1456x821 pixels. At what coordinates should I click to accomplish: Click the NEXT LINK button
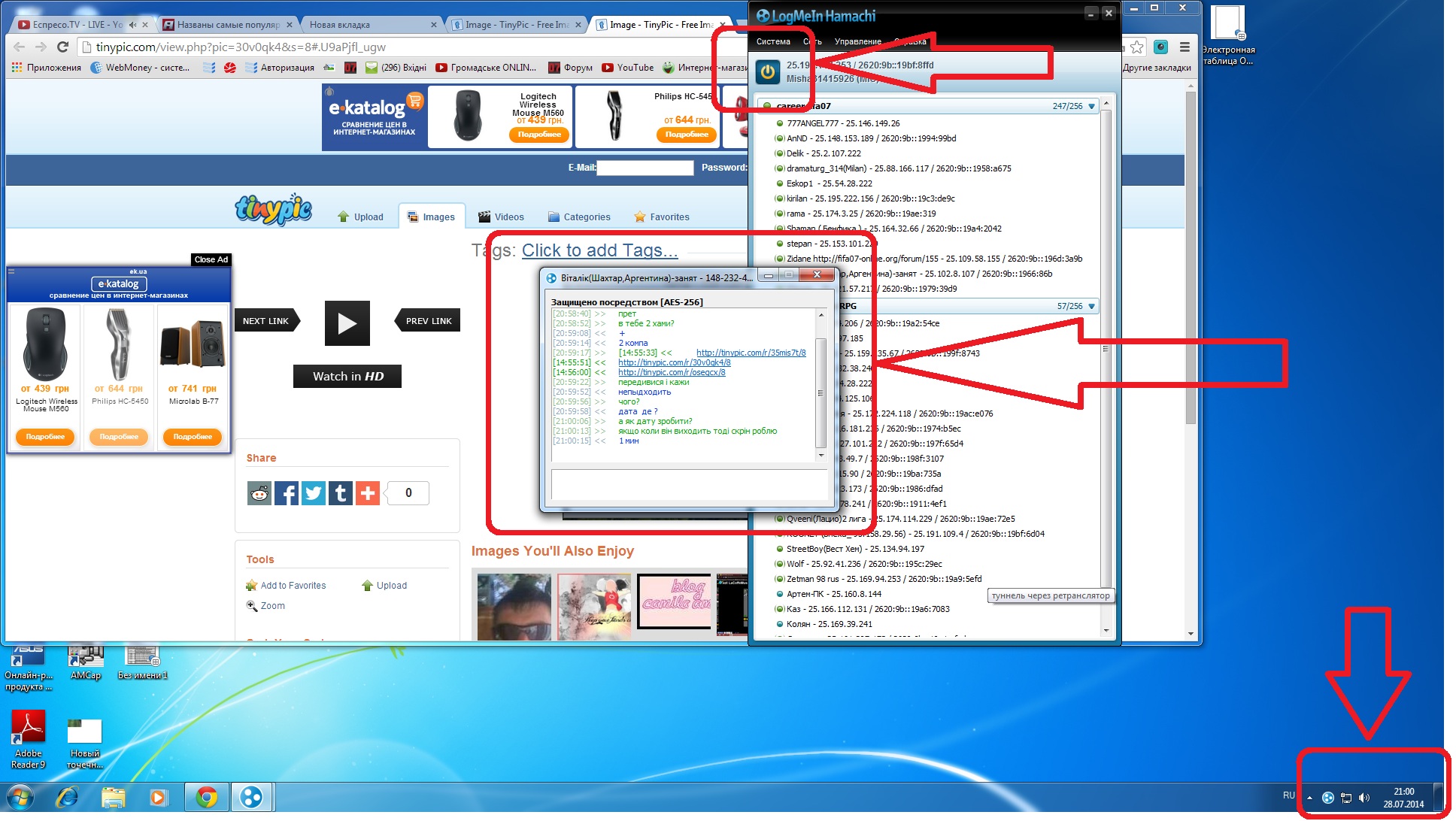tap(266, 321)
